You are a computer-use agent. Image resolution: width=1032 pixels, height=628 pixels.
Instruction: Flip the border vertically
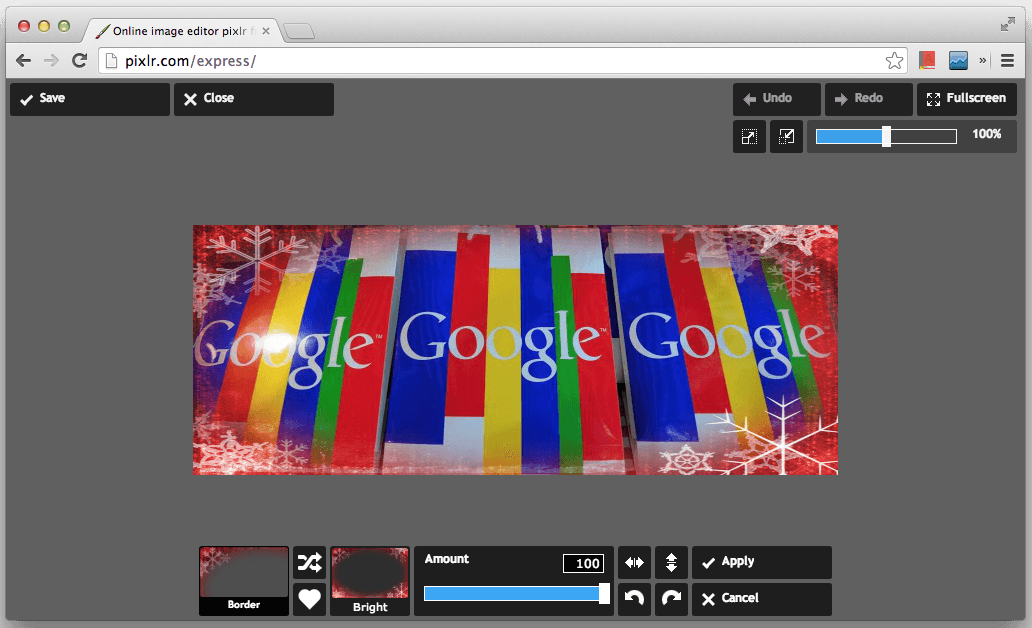[671, 562]
